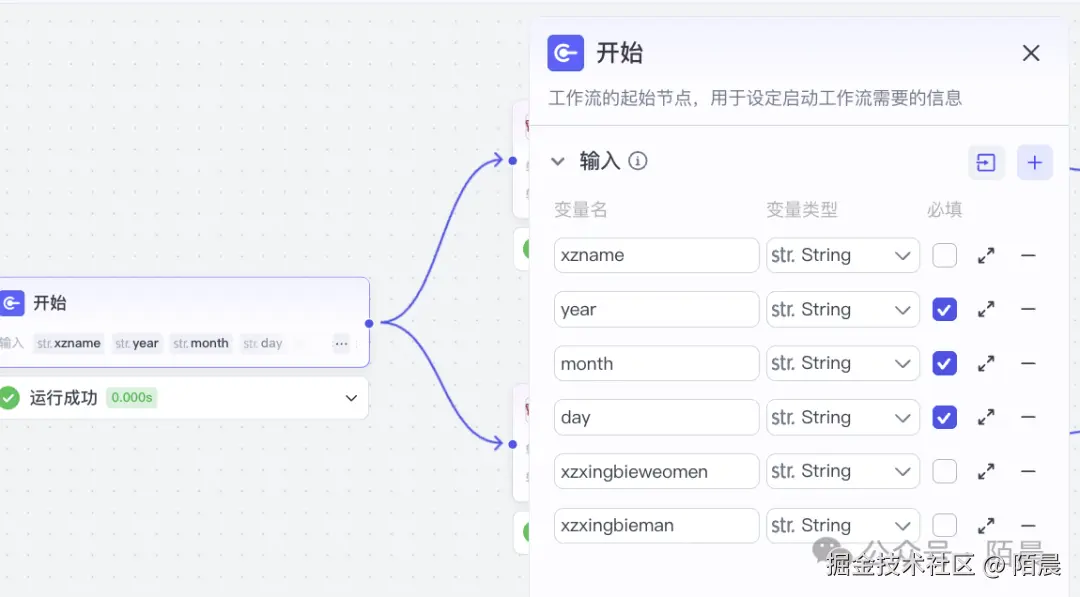Click the batch edit icon beside the plus button
This screenshot has height=597, width=1080.
(x=987, y=162)
